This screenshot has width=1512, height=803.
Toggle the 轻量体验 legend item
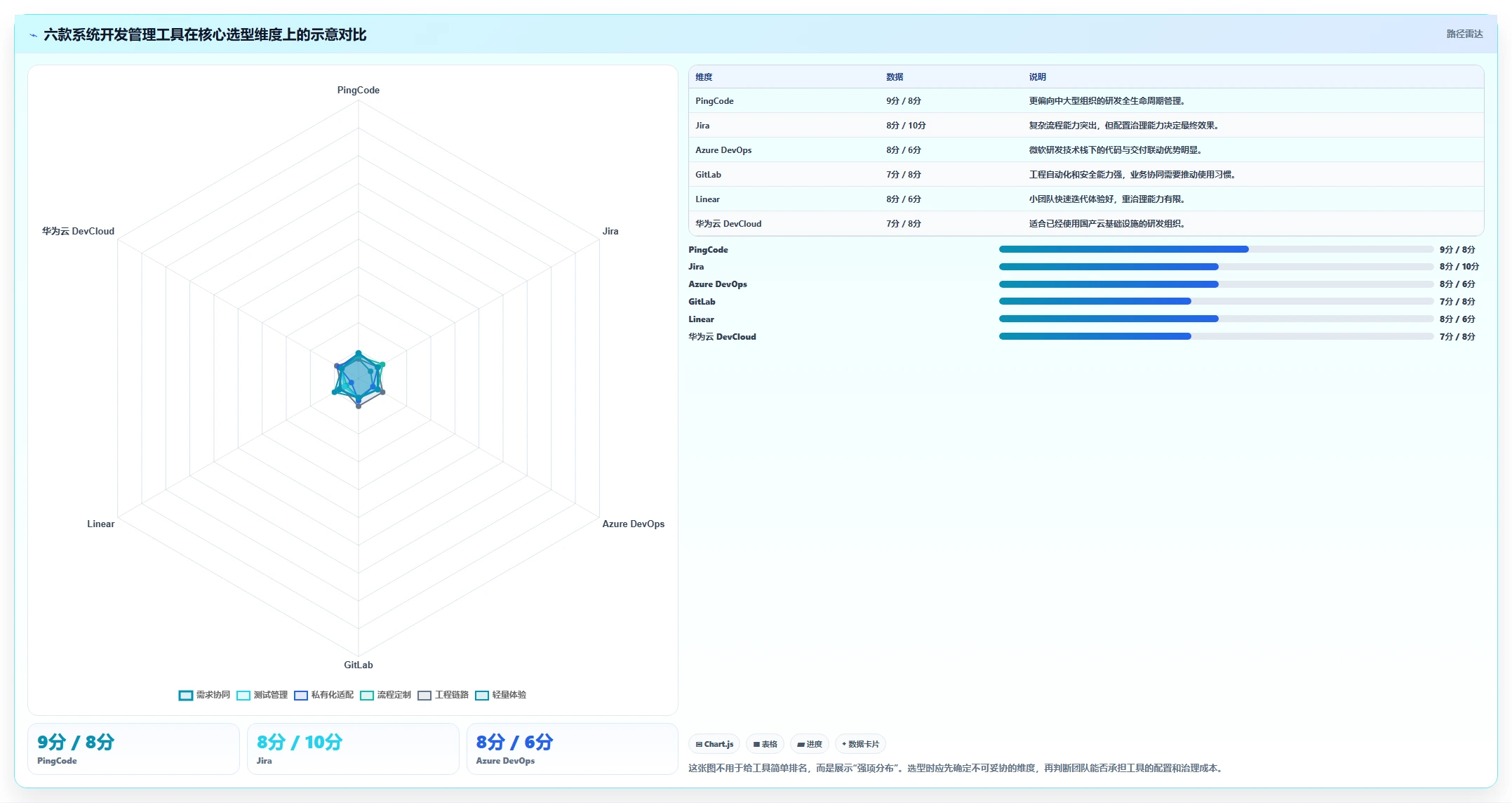pos(500,695)
